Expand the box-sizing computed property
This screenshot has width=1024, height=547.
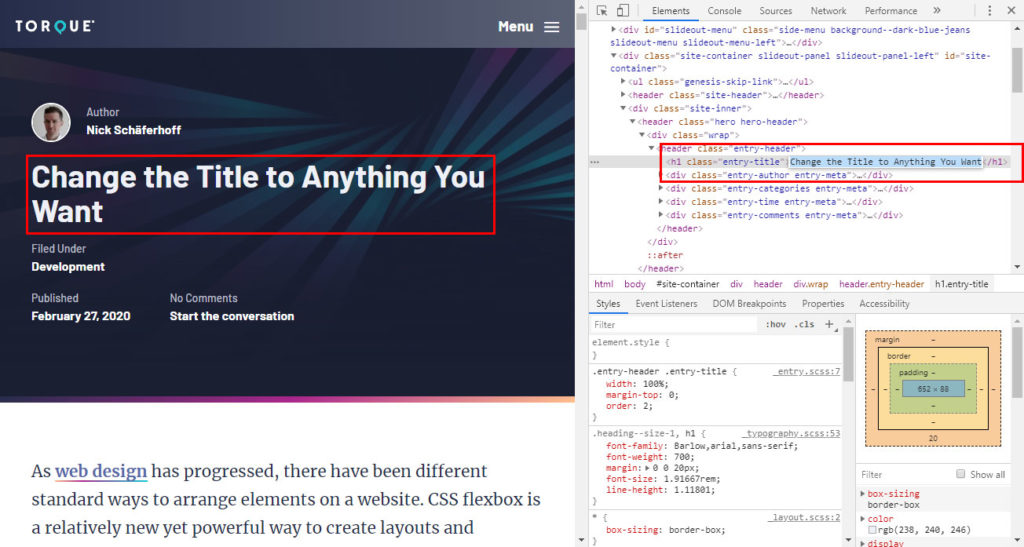pyautogui.click(x=863, y=494)
